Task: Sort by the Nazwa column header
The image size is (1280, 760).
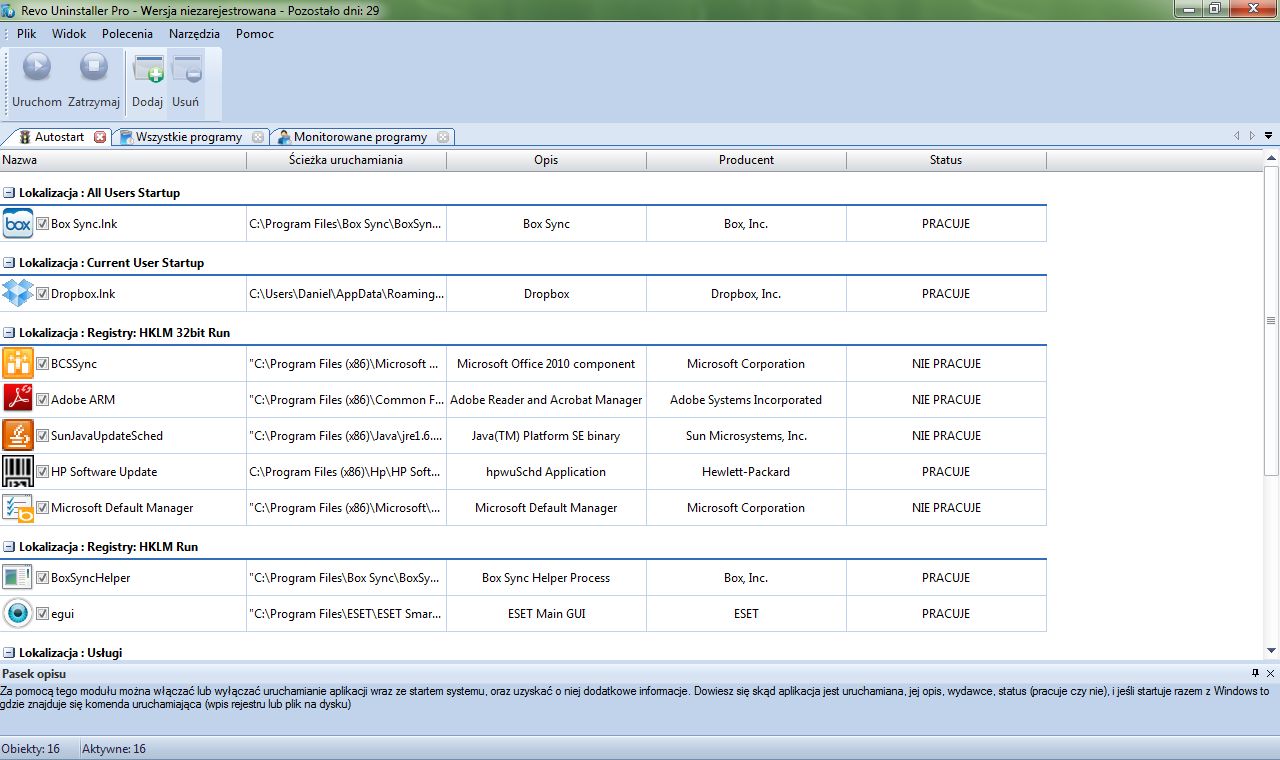Action: pos(123,160)
